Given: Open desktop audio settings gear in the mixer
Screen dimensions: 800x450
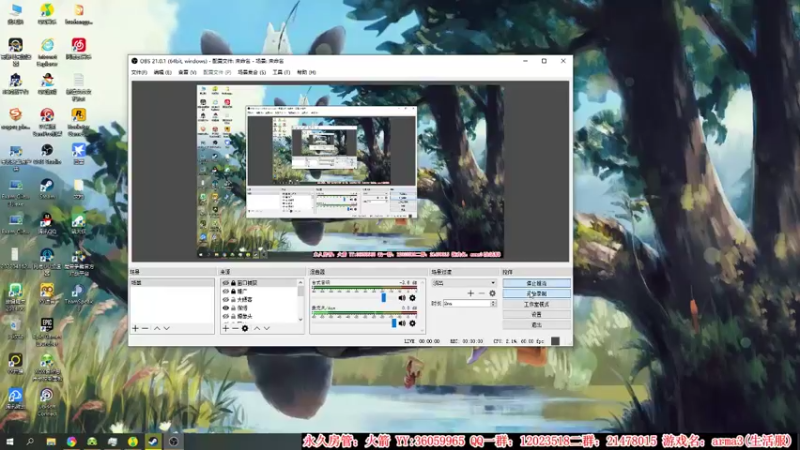Looking at the screenshot, I should point(412,297).
